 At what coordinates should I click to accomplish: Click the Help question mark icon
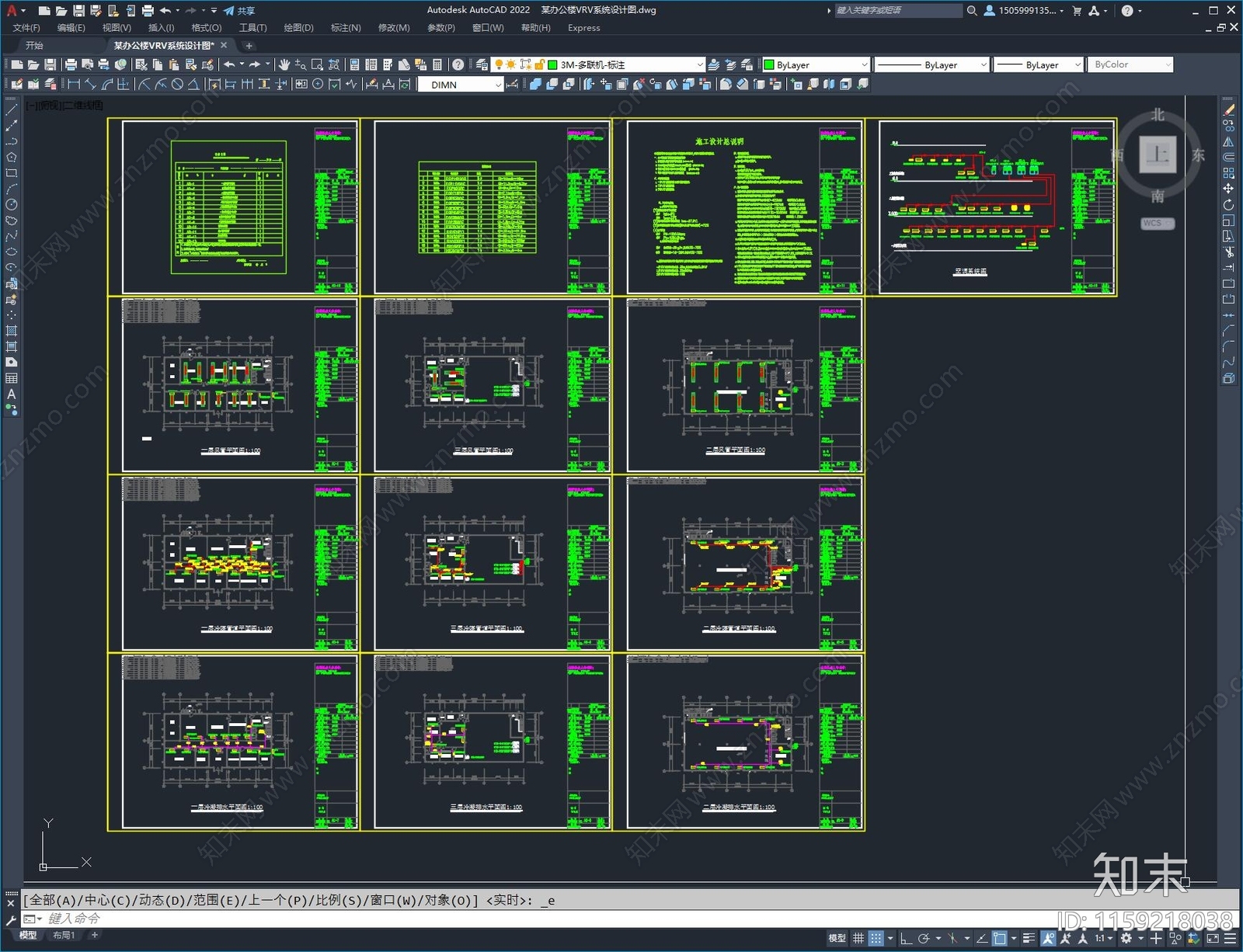(458, 64)
